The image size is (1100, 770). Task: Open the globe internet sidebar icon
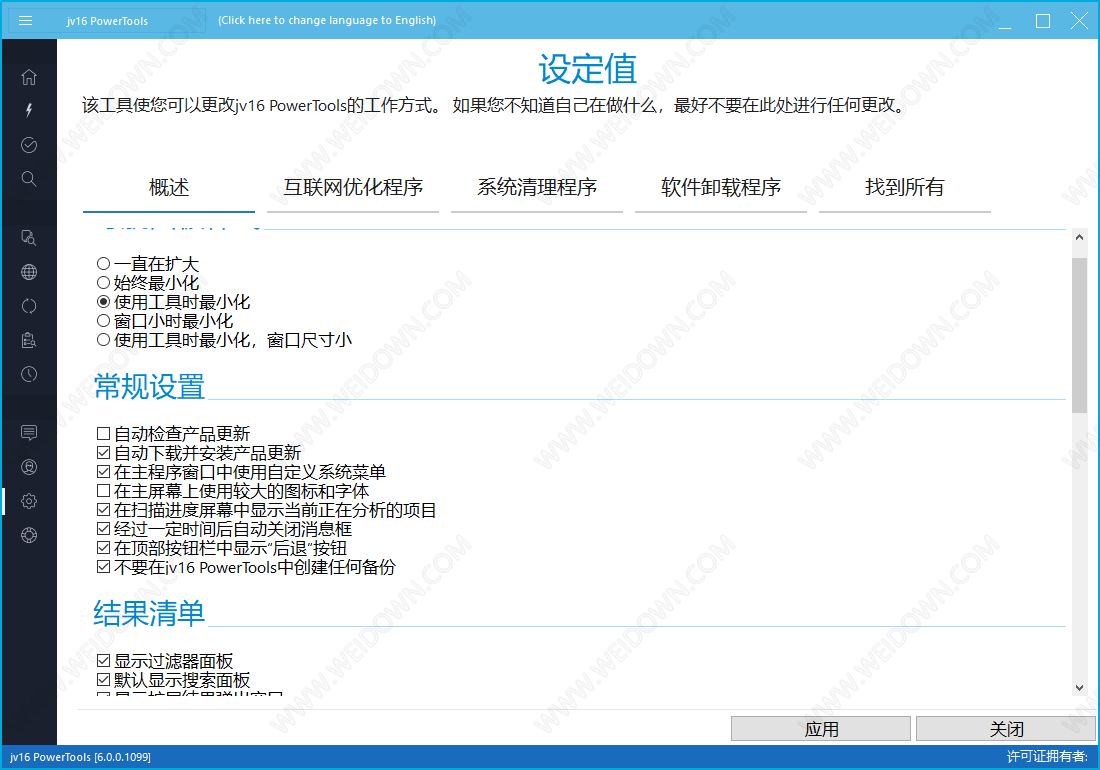coord(29,272)
